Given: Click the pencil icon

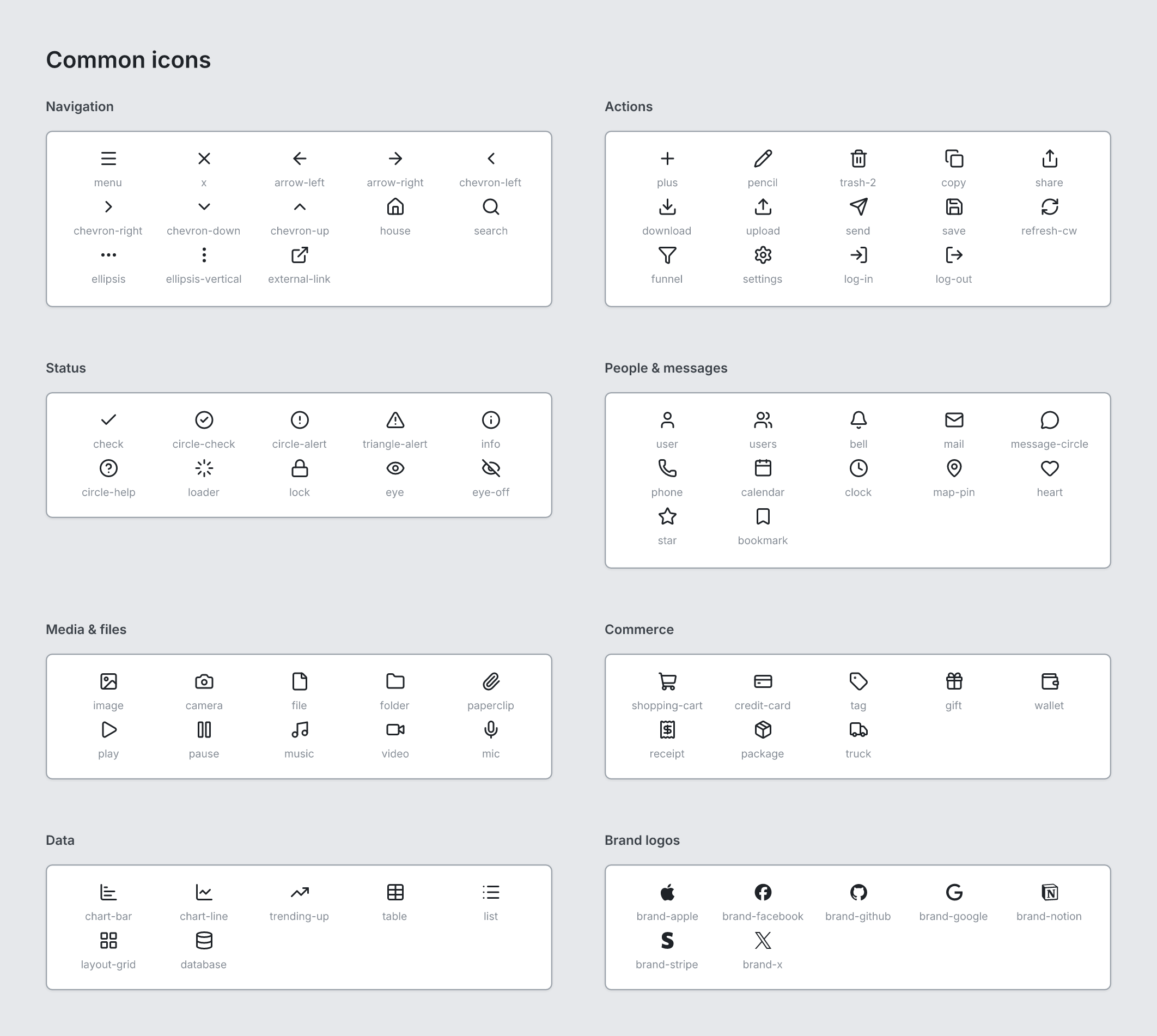Looking at the screenshot, I should pos(763,159).
